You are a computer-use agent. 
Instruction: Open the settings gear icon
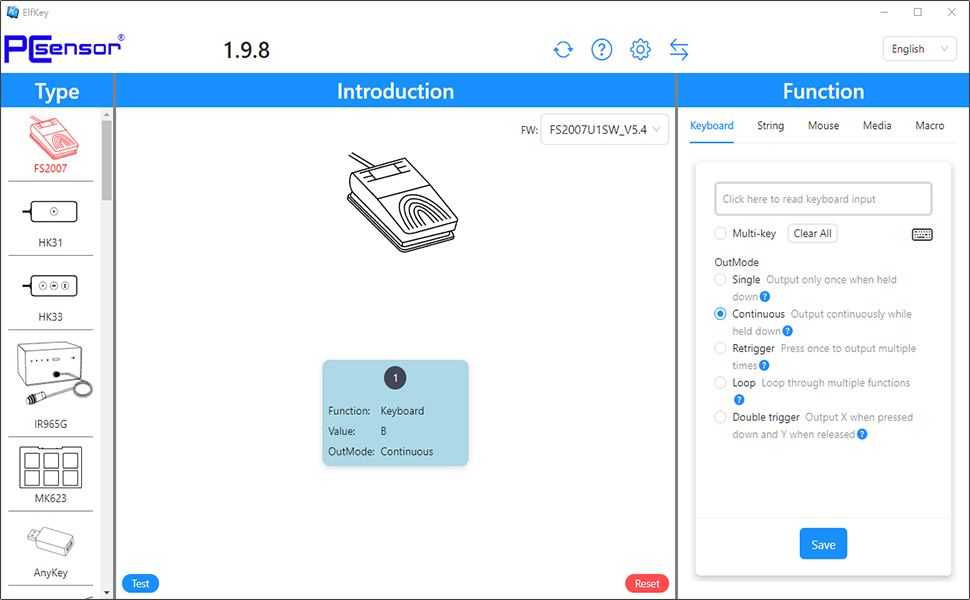[x=640, y=49]
